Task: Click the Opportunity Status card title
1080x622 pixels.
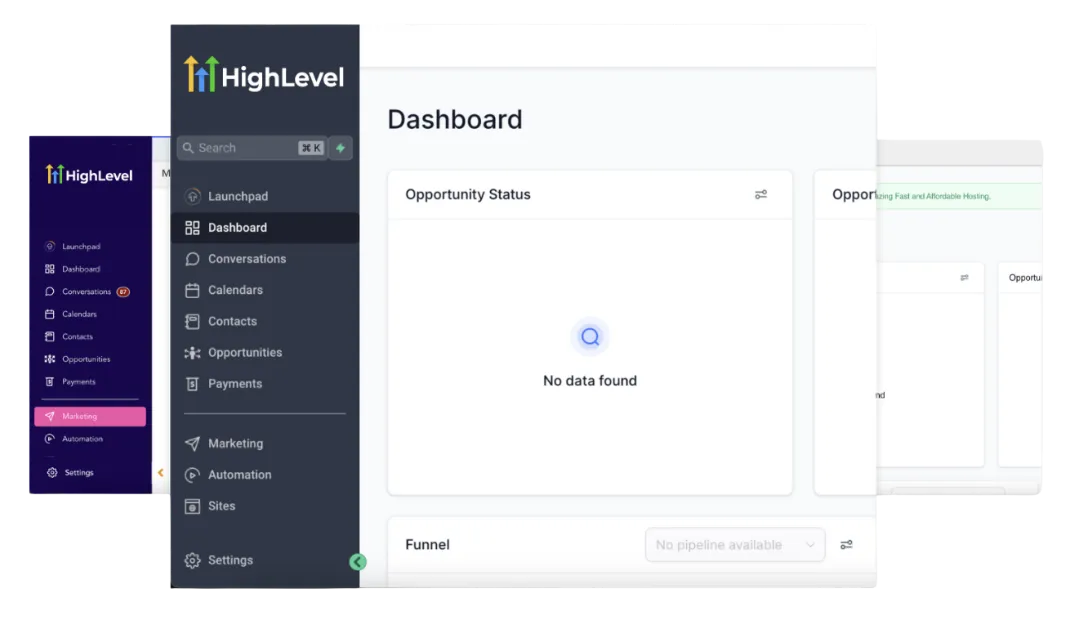Action: point(468,195)
